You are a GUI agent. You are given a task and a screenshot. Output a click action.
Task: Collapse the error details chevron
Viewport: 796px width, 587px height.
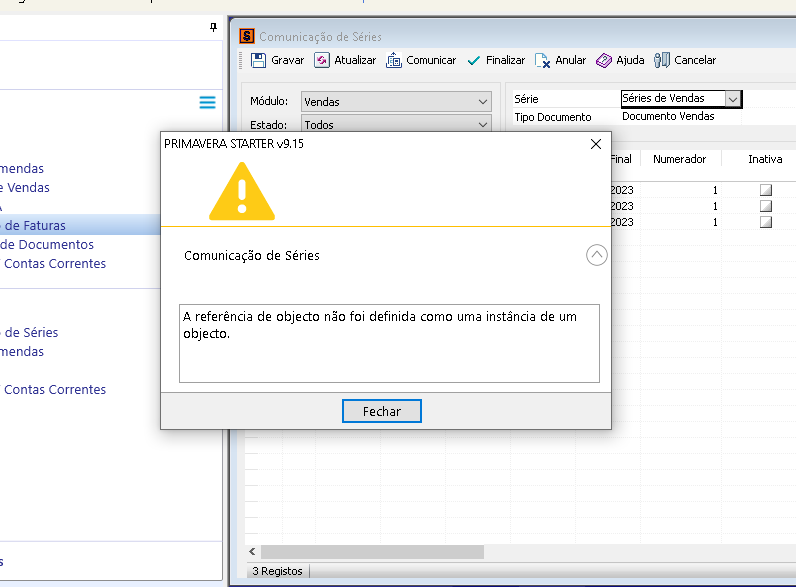click(596, 255)
